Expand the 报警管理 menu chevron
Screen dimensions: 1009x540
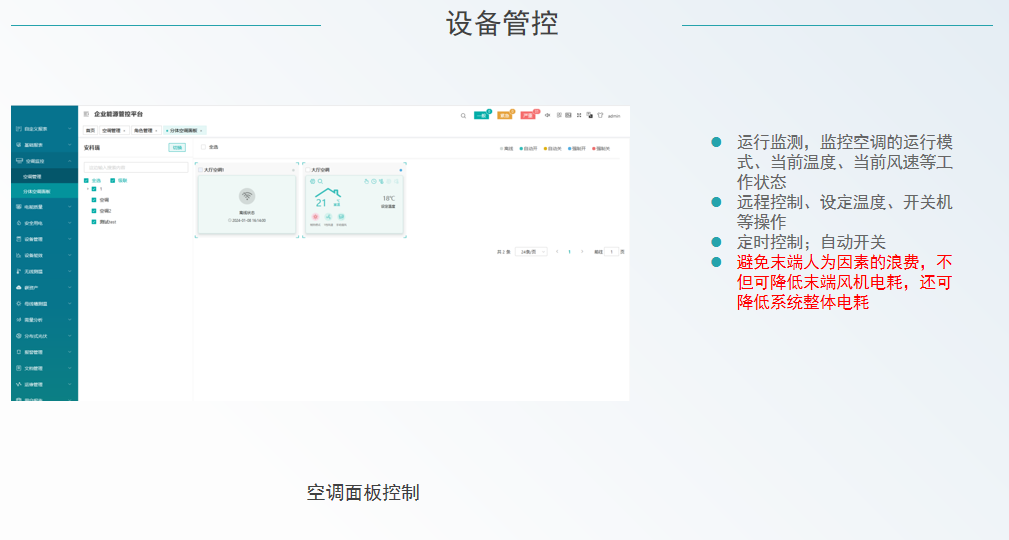point(69,352)
